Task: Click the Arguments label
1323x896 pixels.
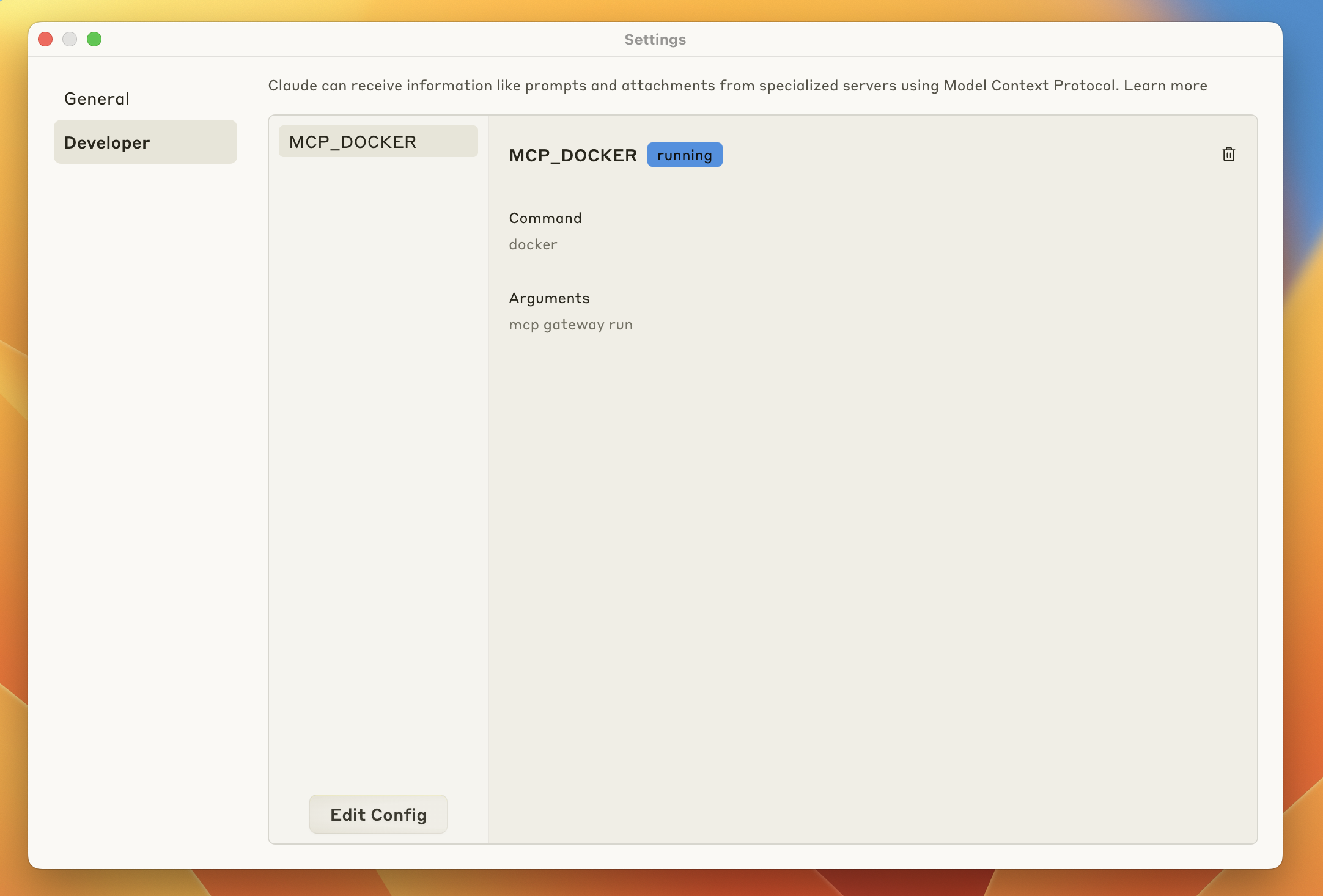Action: click(548, 298)
